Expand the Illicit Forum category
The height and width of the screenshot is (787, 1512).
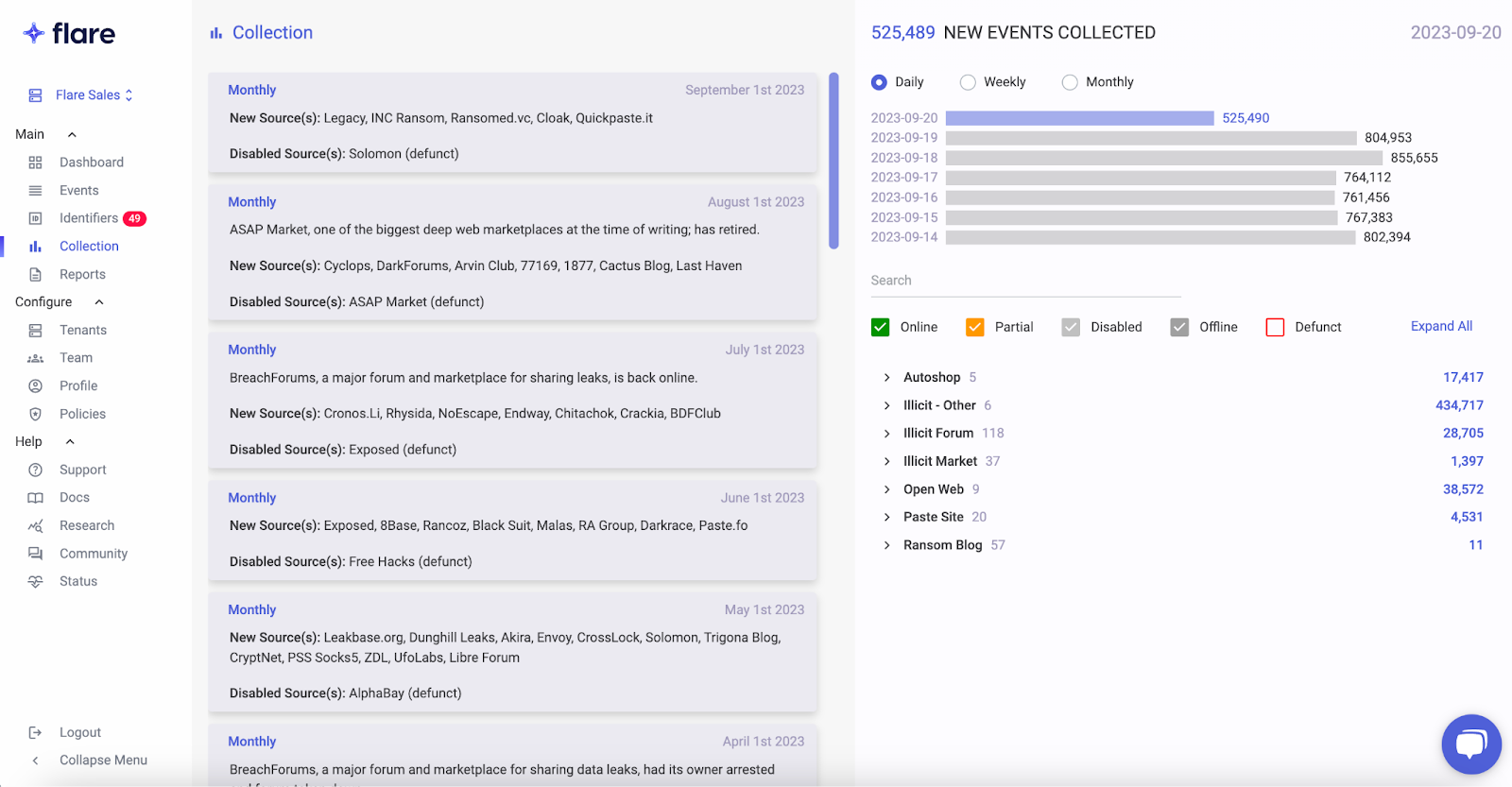click(x=886, y=434)
